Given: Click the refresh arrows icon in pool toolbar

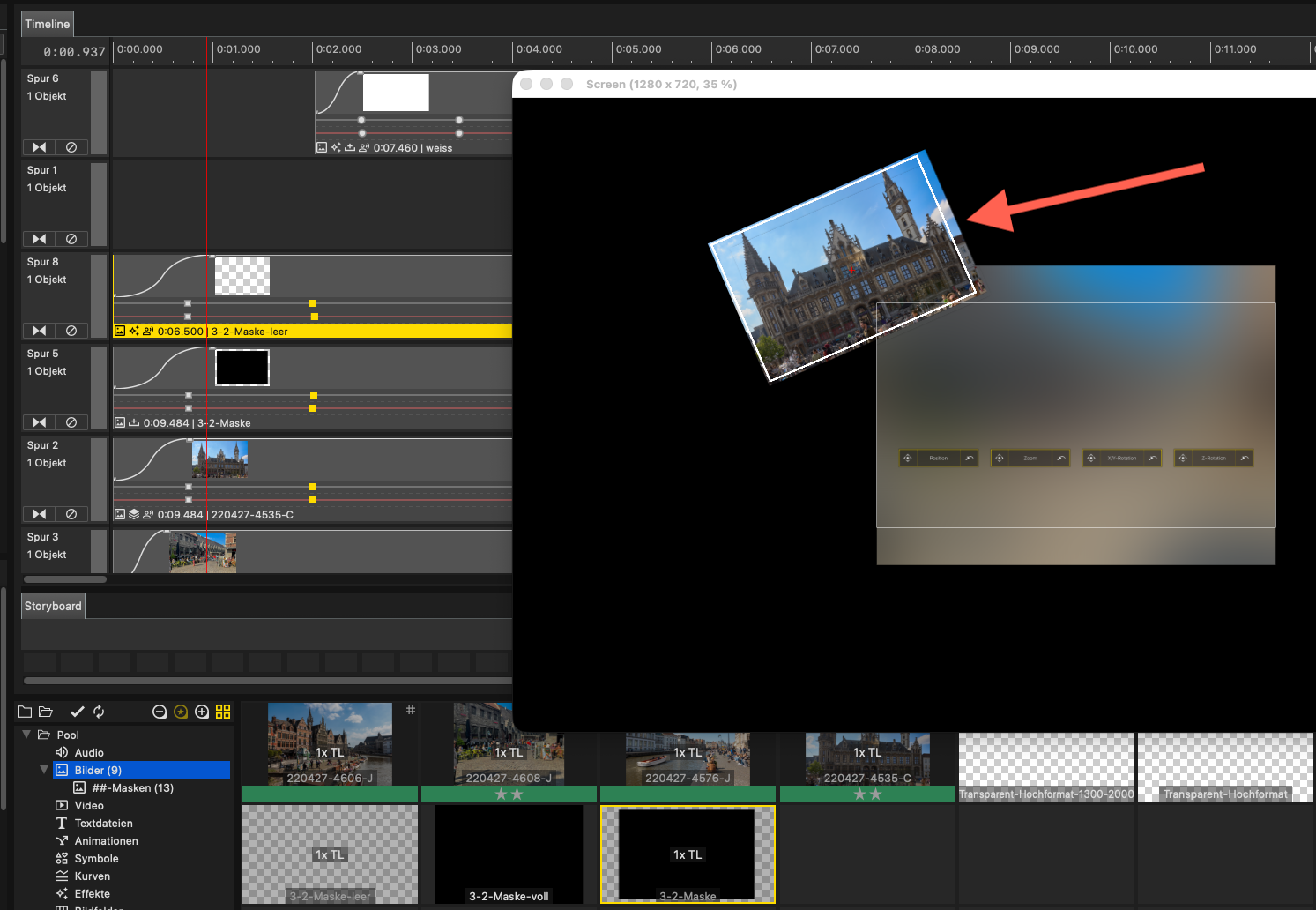Looking at the screenshot, I should coord(99,712).
